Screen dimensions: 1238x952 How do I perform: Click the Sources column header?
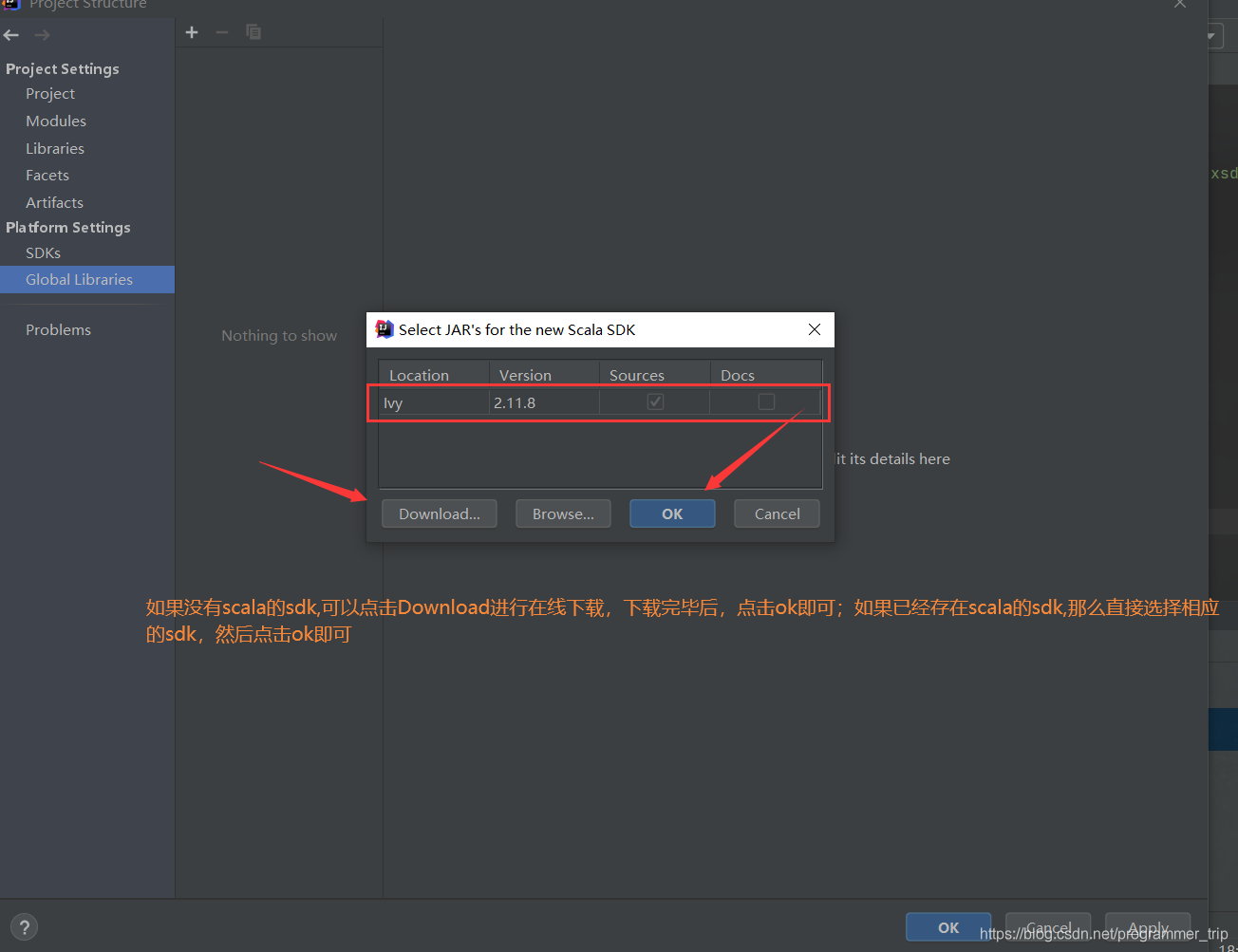pos(654,375)
